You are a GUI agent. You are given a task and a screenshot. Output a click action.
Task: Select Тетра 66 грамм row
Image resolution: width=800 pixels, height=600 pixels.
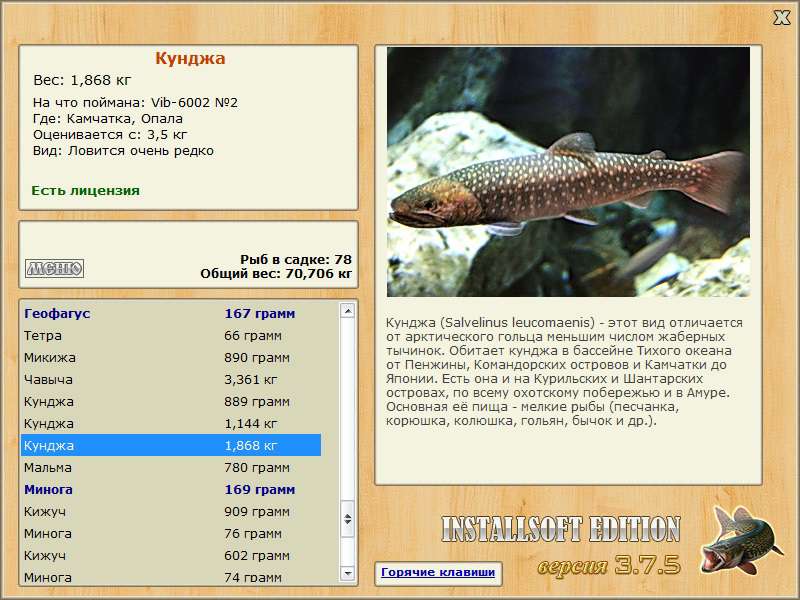point(171,336)
